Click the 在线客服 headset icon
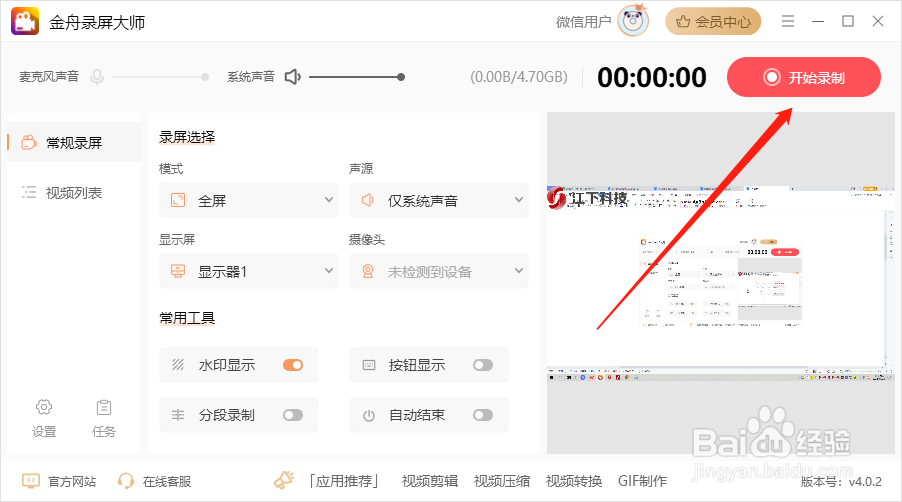Image resolution: width=902 pixels, height=502 pixels. click(125, 481)
